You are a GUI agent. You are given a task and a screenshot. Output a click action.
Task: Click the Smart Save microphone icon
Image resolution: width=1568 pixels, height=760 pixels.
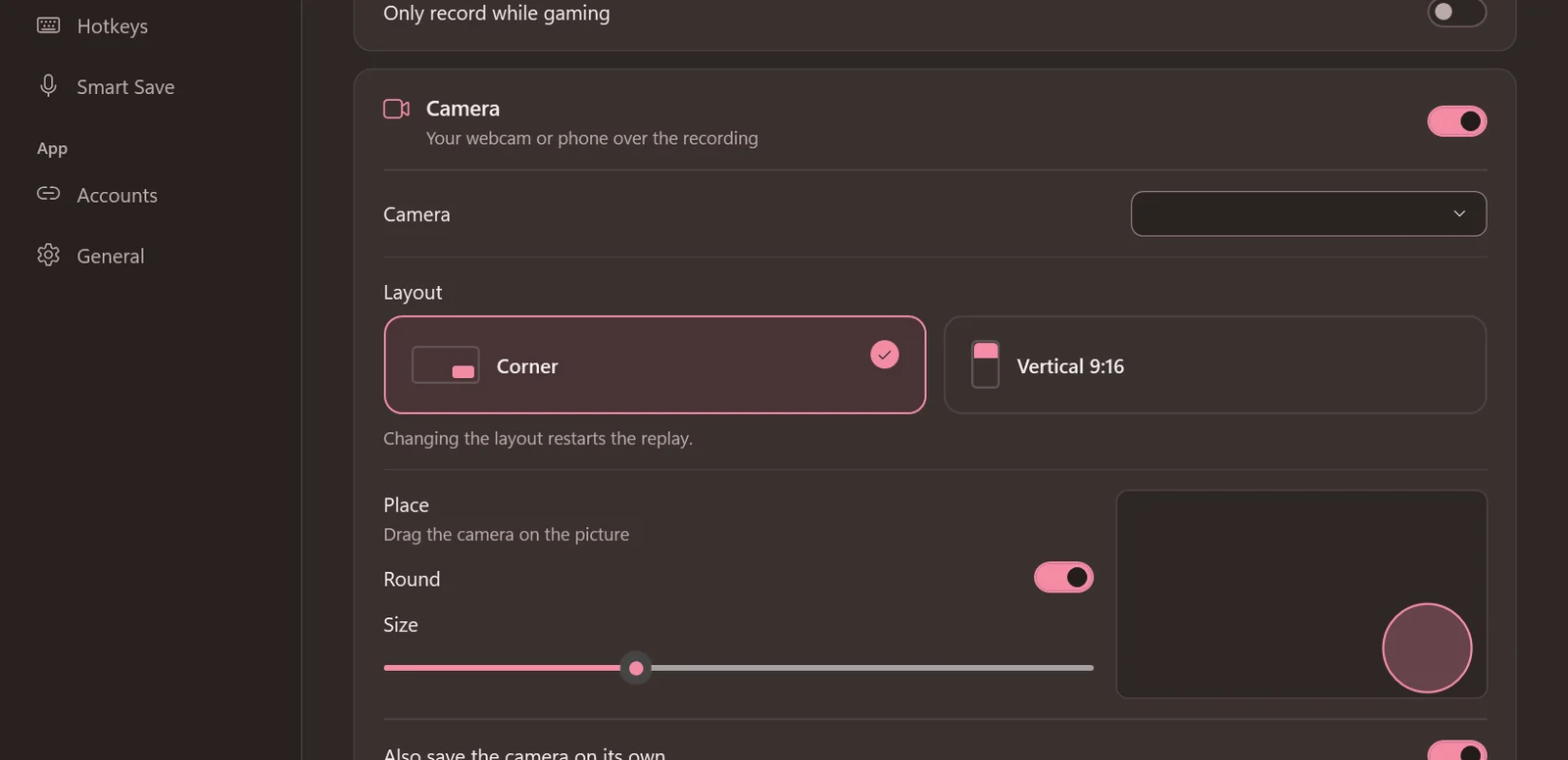coord(48,85)
